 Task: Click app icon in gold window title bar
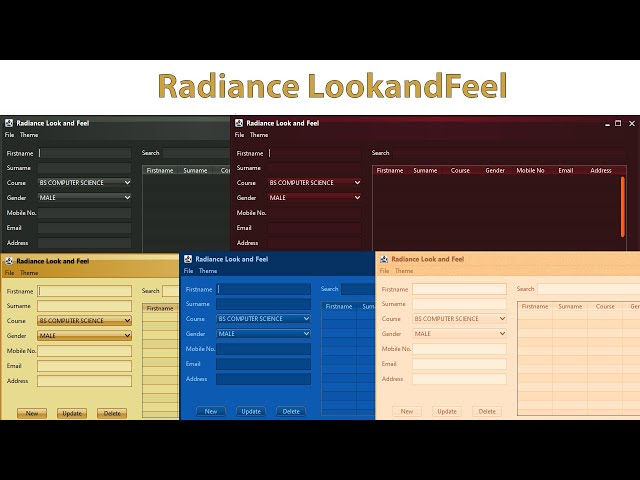tap(9, 261)
